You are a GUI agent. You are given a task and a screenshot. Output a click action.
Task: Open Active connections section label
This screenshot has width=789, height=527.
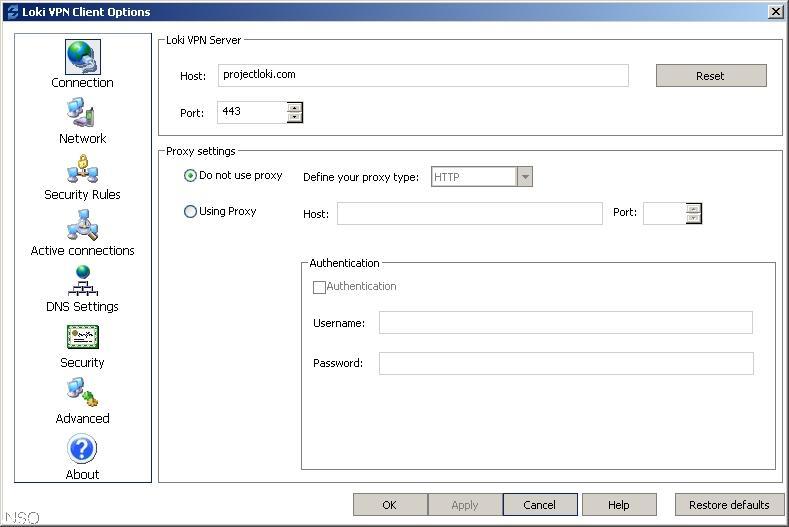pos(83,250)
